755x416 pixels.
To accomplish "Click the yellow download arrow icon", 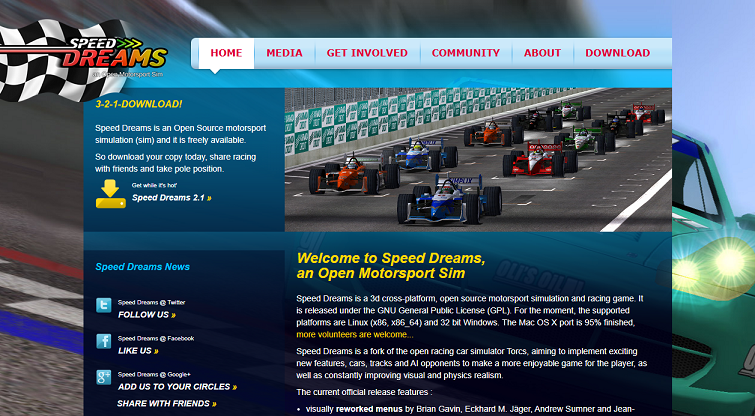I will tap(110, 194).
